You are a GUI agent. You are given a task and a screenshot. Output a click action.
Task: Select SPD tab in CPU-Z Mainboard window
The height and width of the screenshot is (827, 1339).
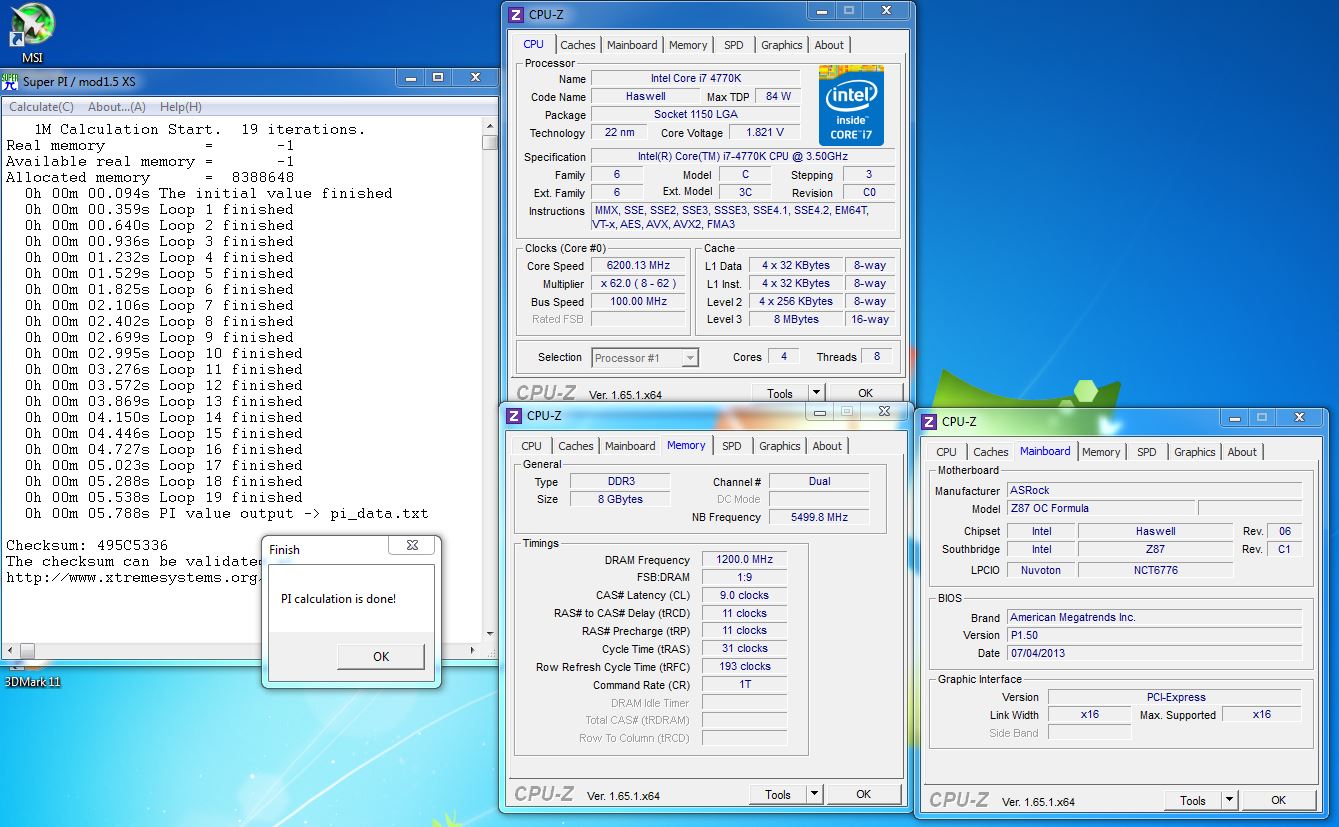tap(1147, 452)
